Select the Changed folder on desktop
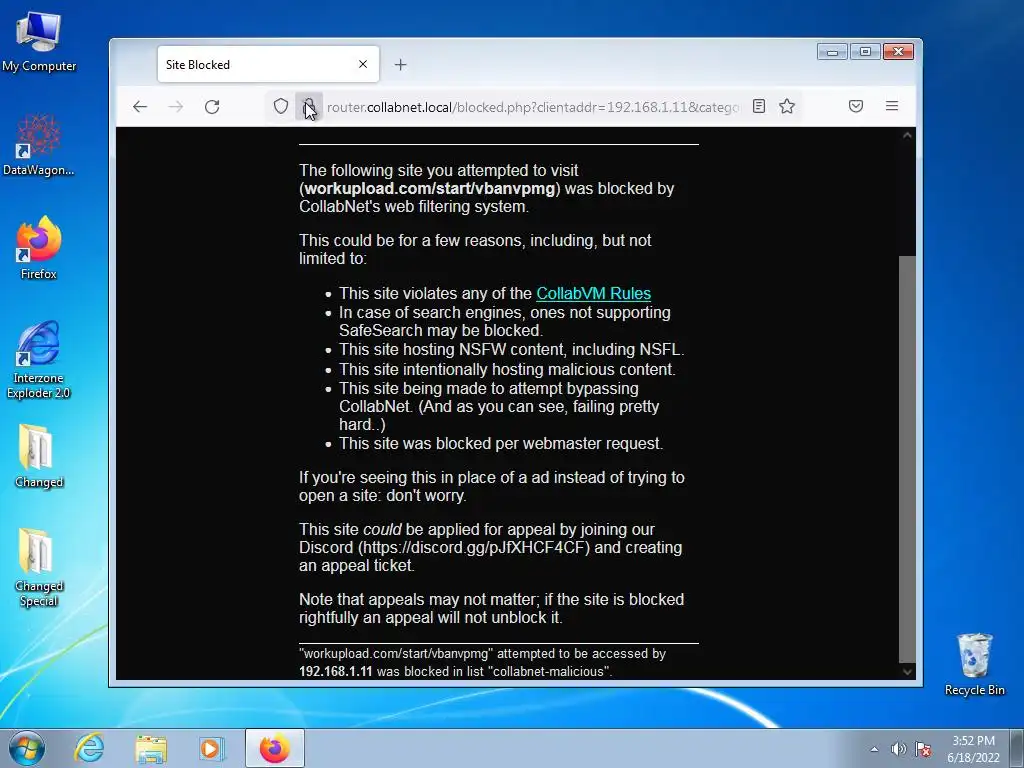The height and width of the screenshot is (768, 1024). pyautogui.click(x=39, y=456)
